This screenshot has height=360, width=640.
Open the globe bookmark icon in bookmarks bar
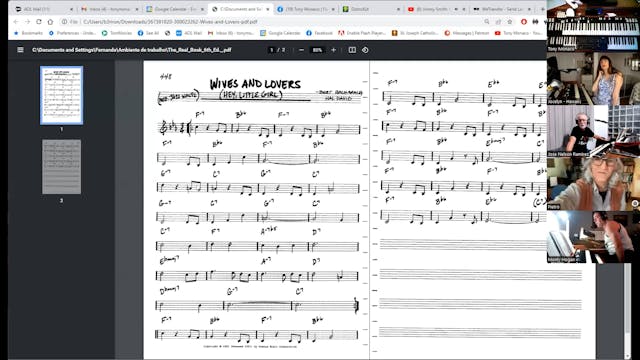coord(167,33)
